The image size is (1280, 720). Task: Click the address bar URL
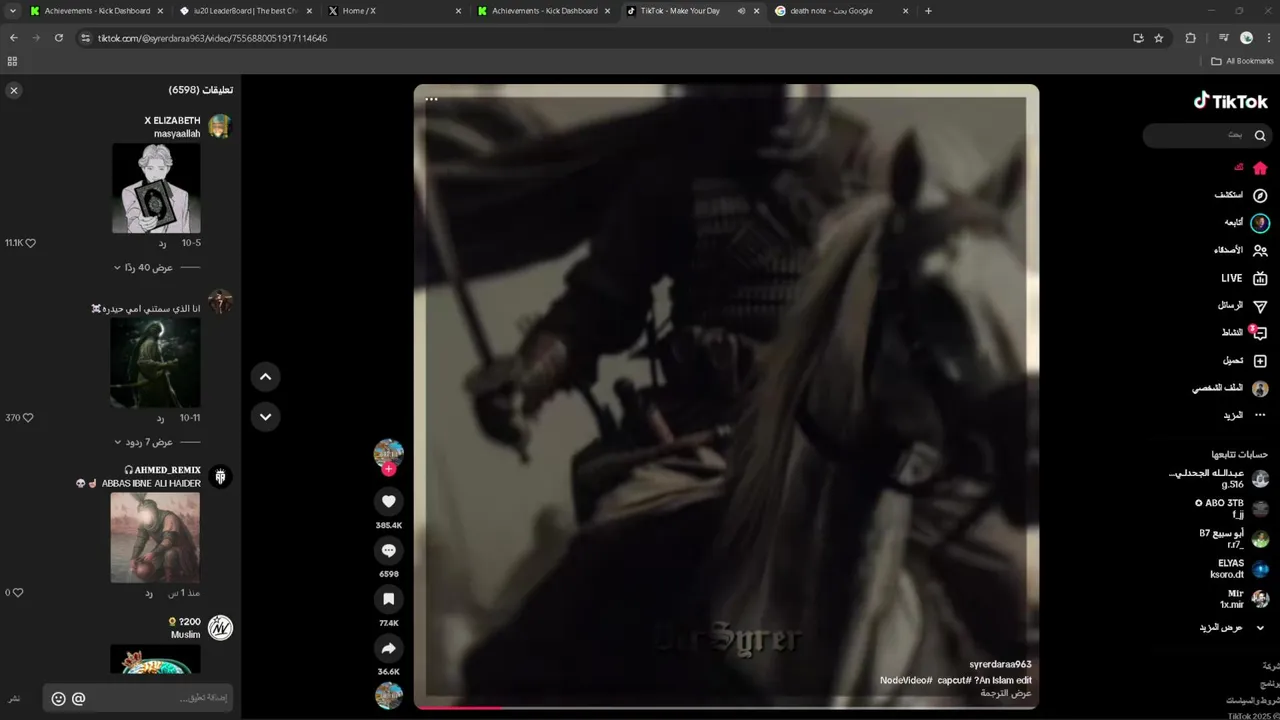(x=212, y=38)
